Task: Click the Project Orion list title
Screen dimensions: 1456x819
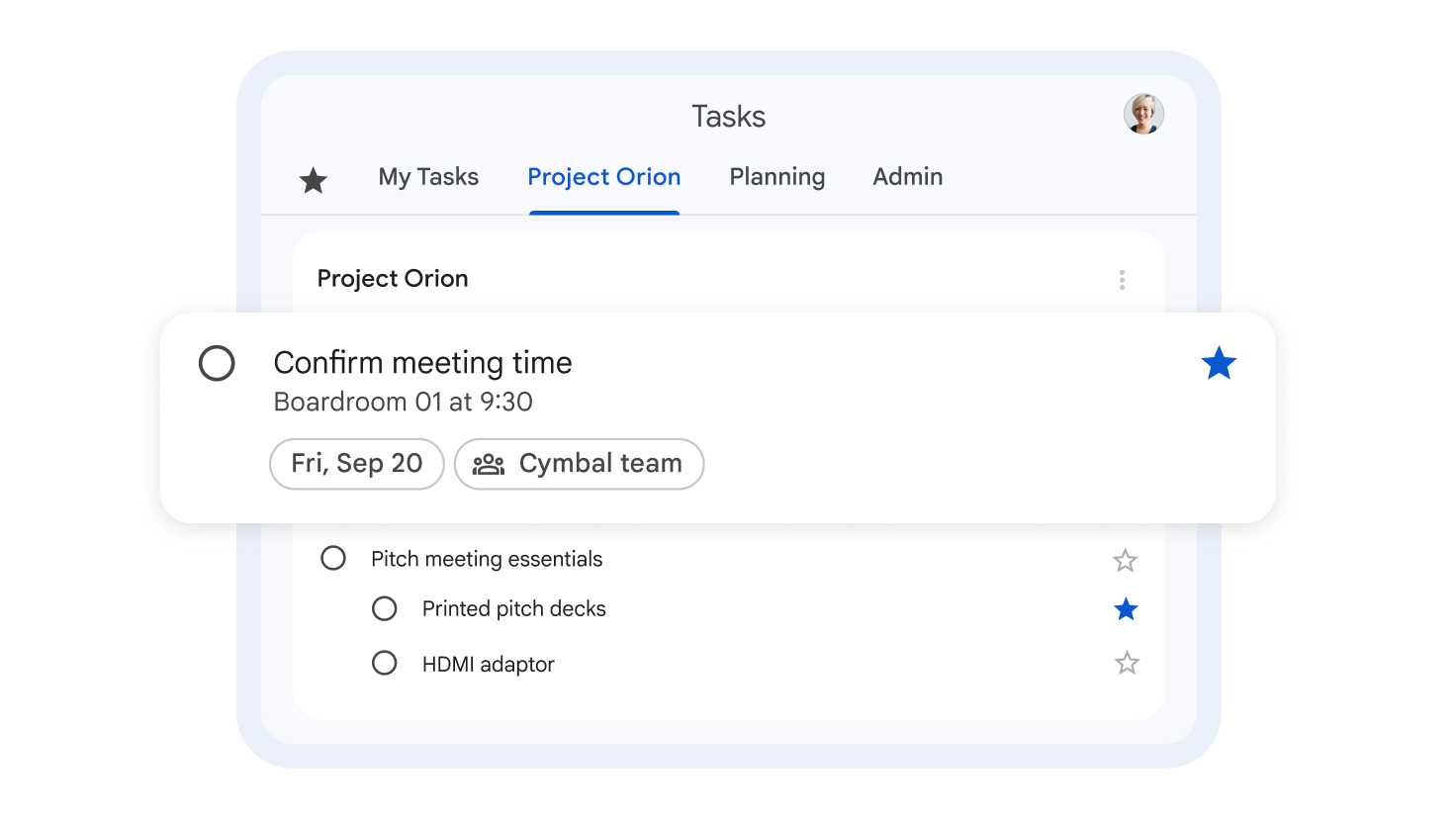Action: point(392,279)
